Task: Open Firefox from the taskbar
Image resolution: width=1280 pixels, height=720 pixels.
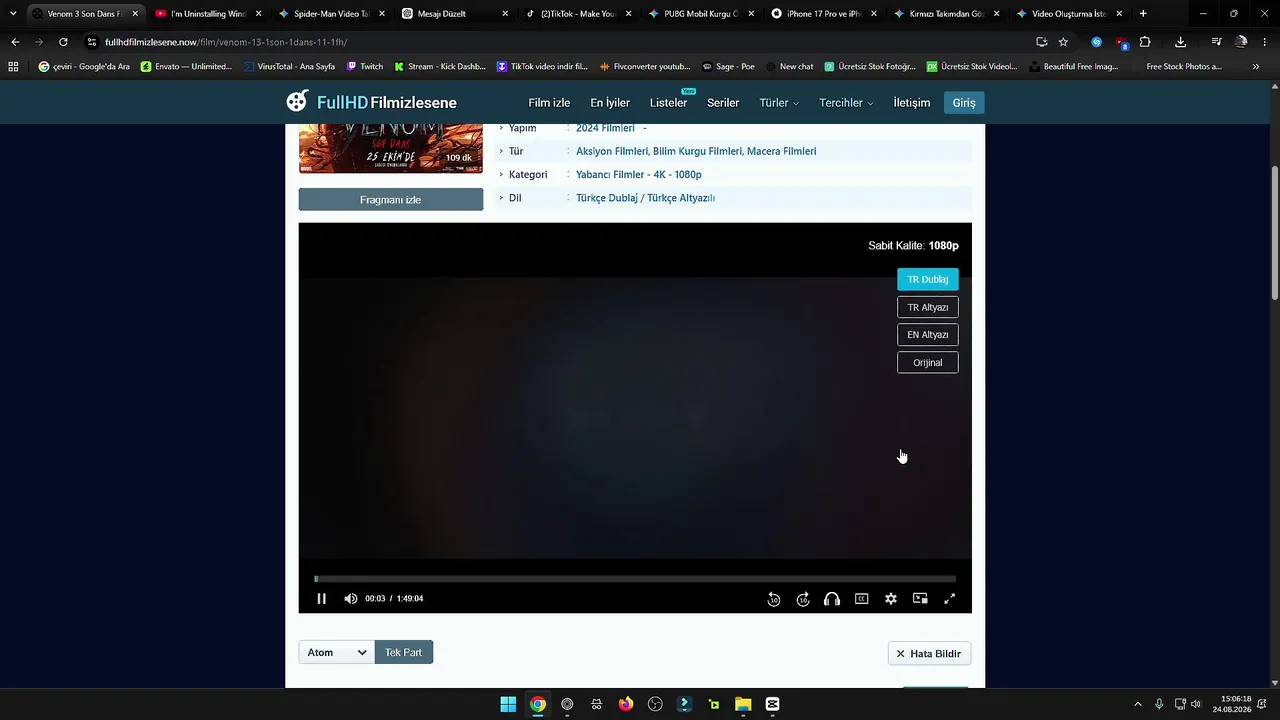Action: 626,704
